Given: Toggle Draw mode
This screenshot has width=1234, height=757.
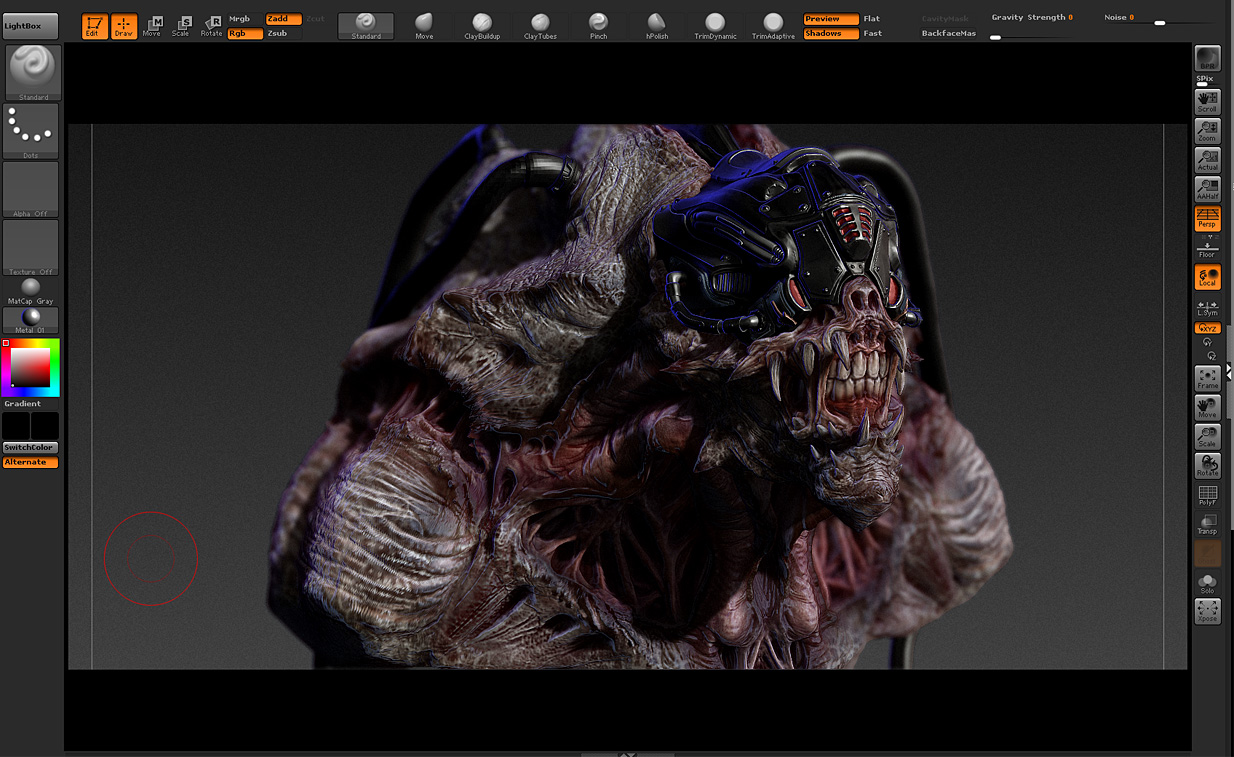Looking at the screenshot, I should pyautogui.click(x=124, y=26).
